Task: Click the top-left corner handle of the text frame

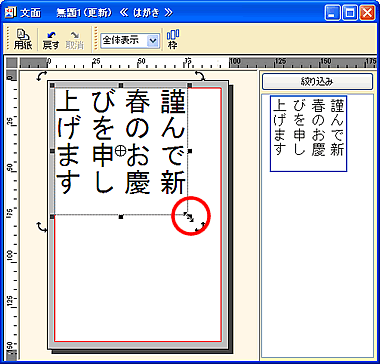Action: 52,86
